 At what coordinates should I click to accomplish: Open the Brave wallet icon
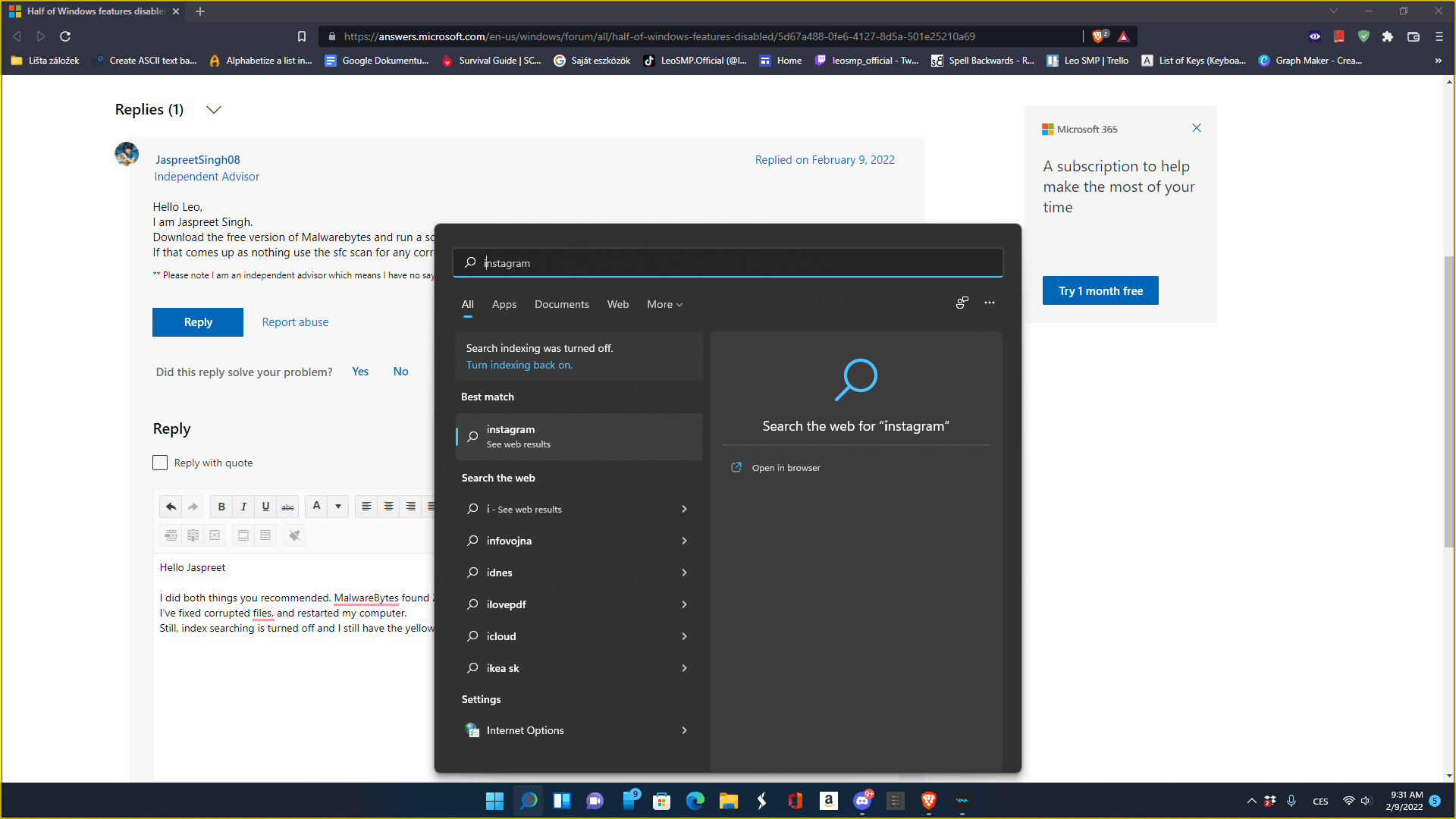[x=1414, y=36]
